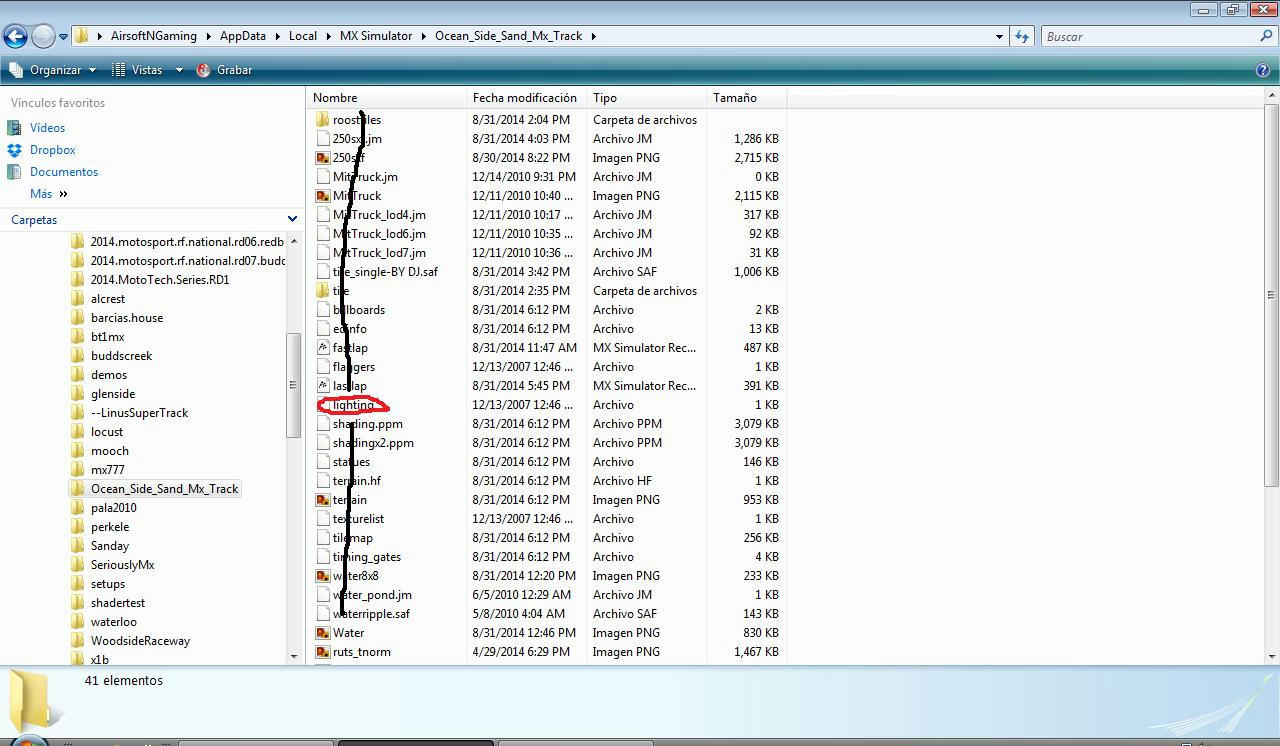
Task: Click the file list vertical scrollbar
Action: click(1272, 375)
